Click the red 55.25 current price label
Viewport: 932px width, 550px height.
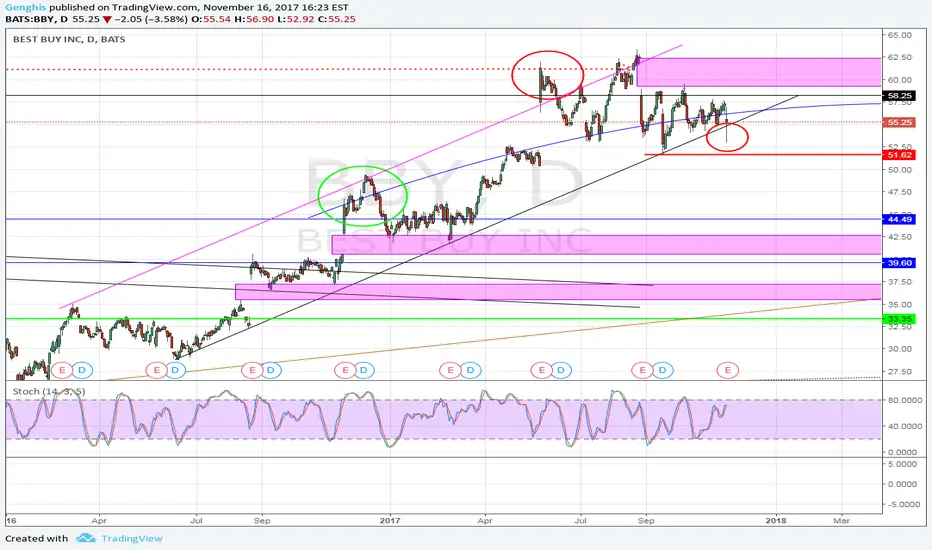click(x=899, y=122)
